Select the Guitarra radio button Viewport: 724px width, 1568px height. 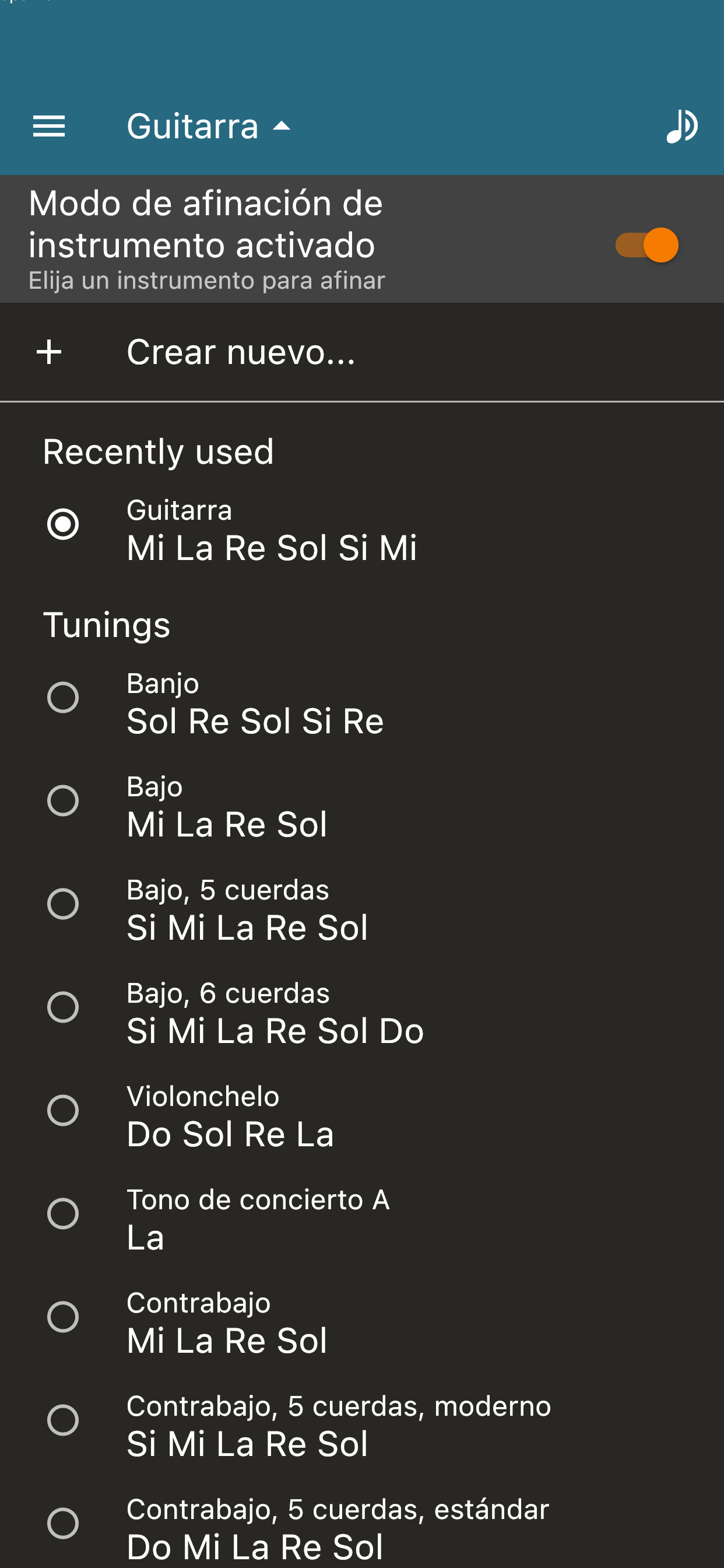[64, 524]
